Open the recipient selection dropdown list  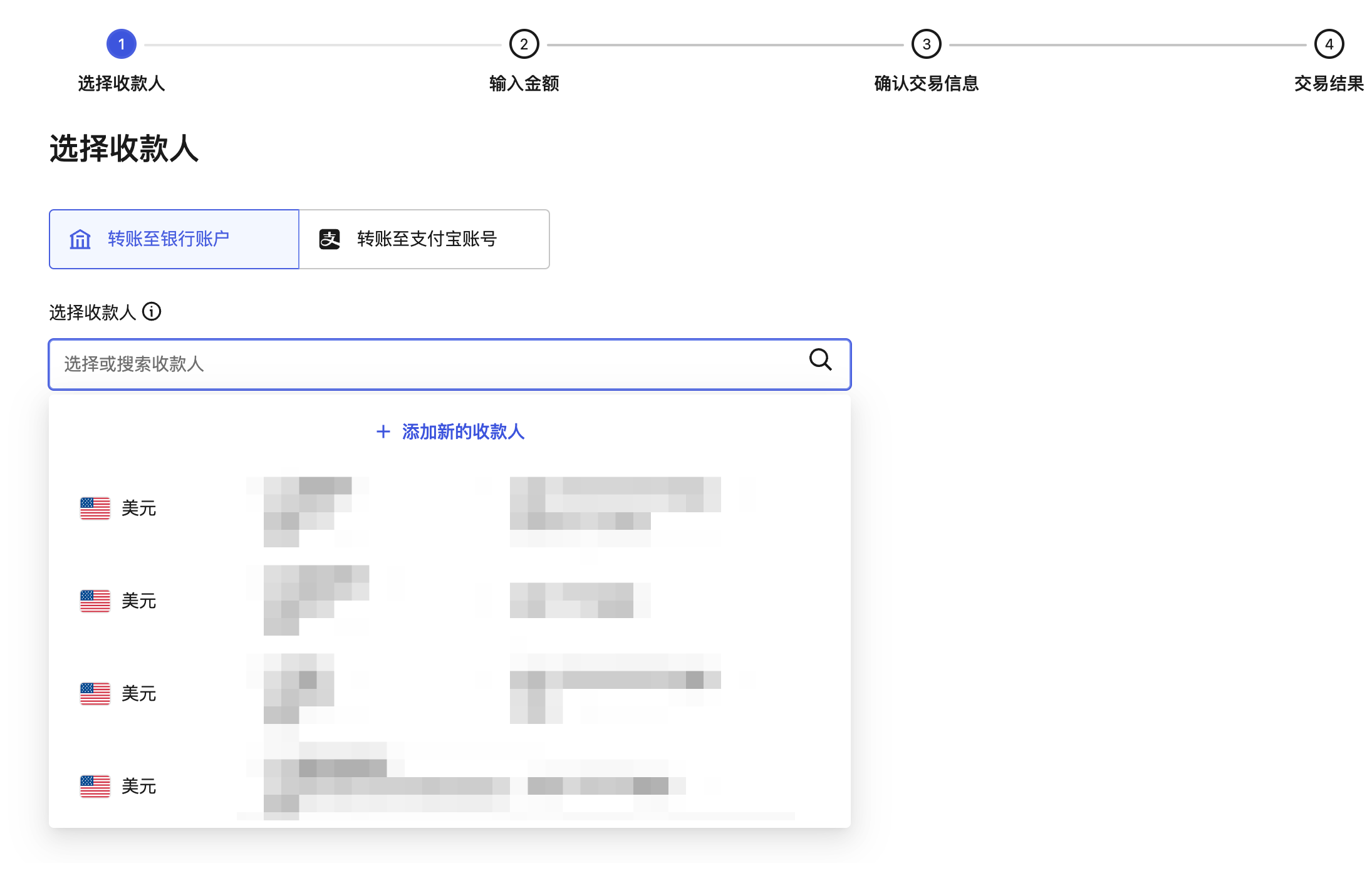439,364
